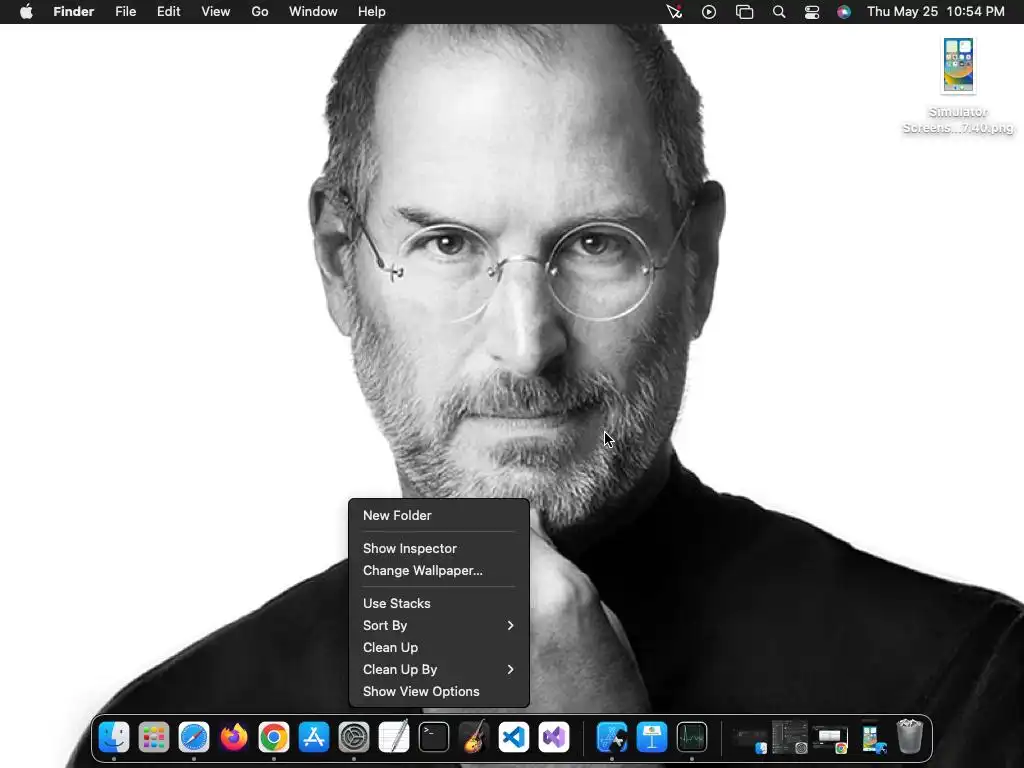Open the Edit menu
This screenshot has width=1024, height=768.
(x=168, y=12)
